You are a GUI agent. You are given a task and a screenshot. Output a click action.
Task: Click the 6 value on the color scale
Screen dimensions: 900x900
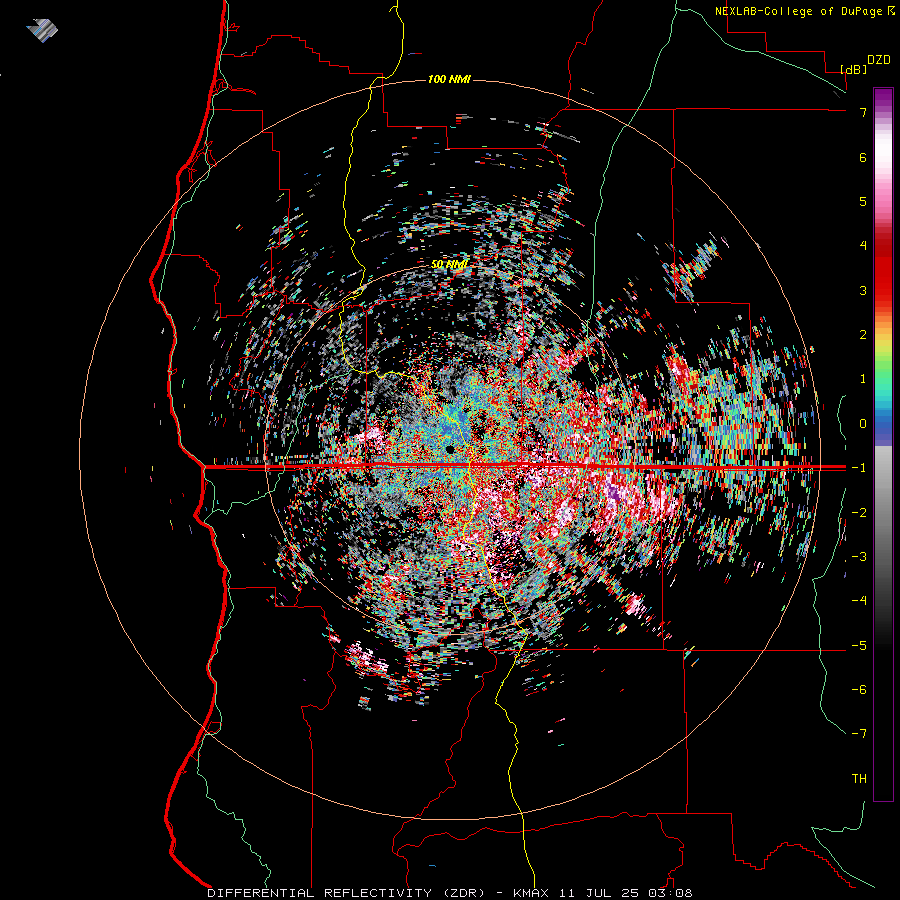[863, 157]
